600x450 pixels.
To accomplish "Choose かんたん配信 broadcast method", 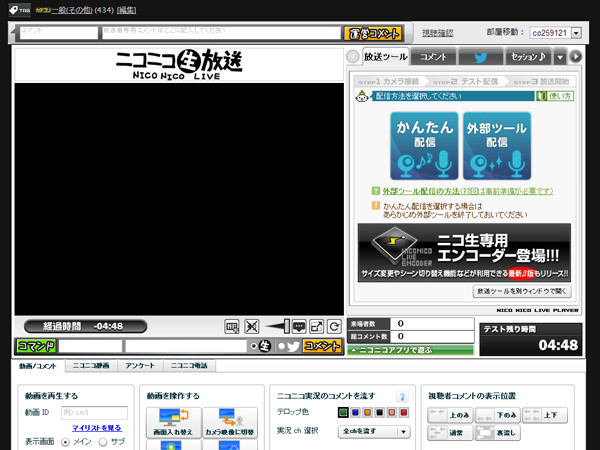I will point(424,145).
